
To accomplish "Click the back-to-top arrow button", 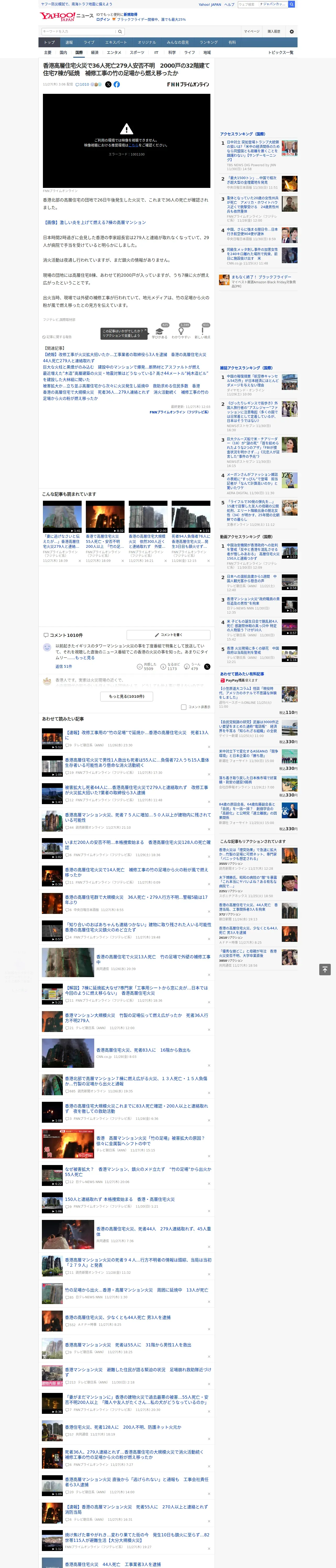I will (325, 969).
